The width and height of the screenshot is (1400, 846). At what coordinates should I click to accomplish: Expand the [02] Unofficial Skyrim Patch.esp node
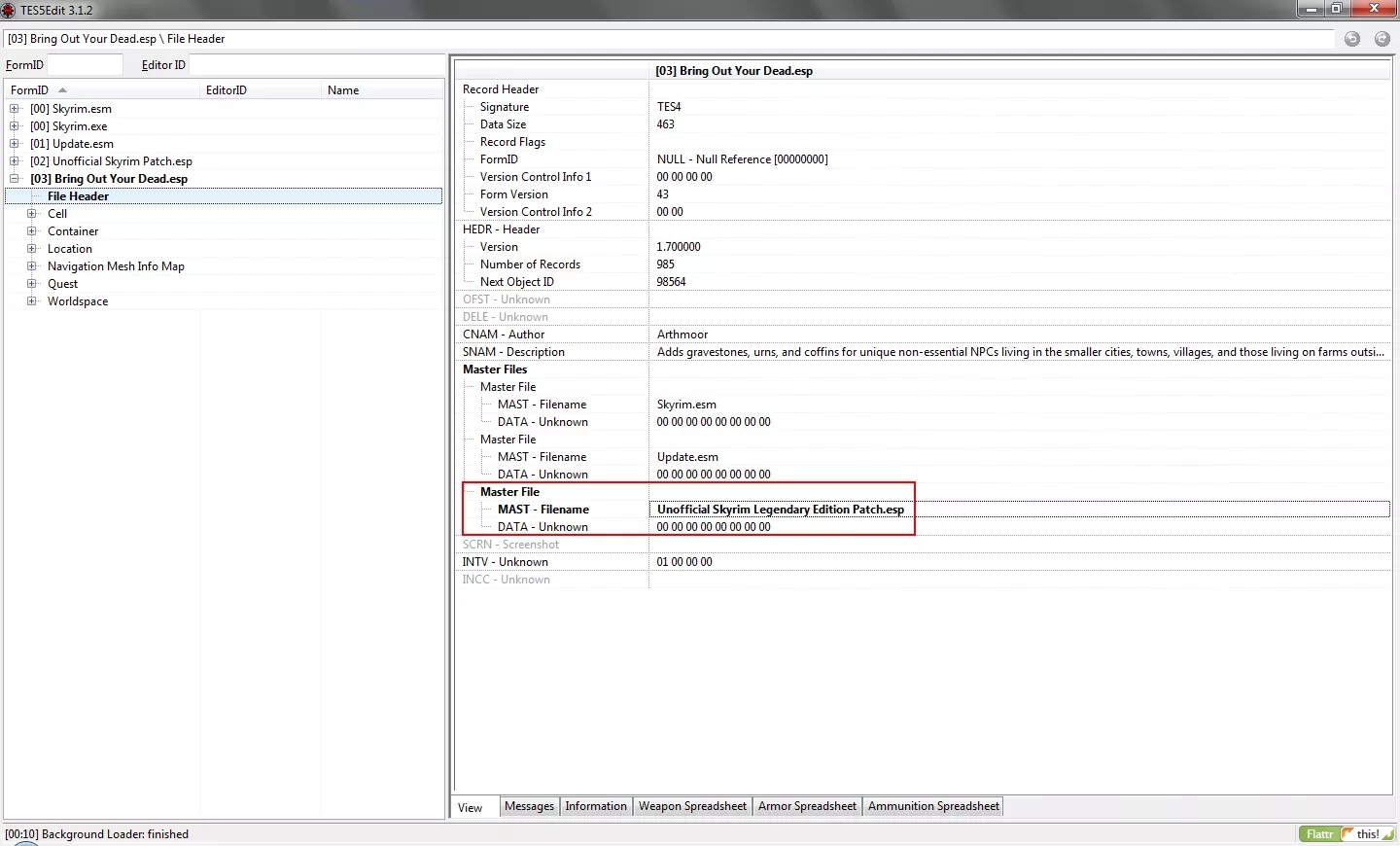[x=15, y=161]
